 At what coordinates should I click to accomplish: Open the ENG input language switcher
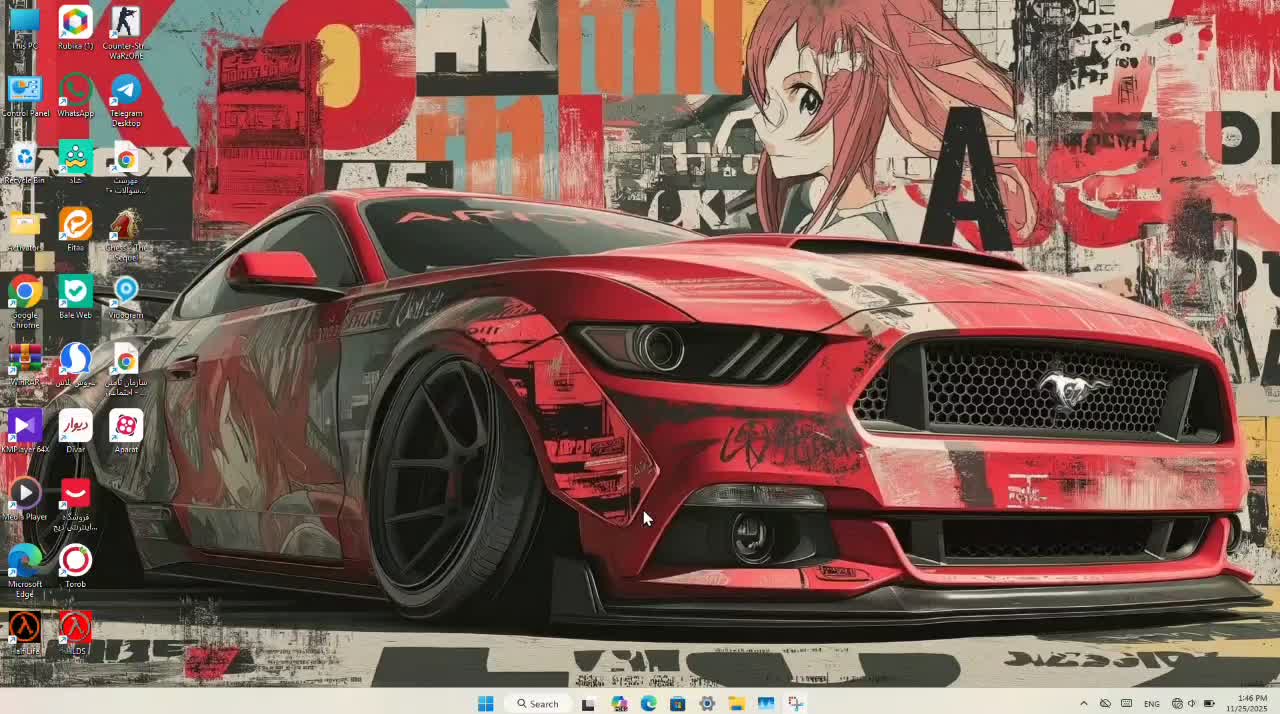pyautogui.click(x=1152, y=704)
